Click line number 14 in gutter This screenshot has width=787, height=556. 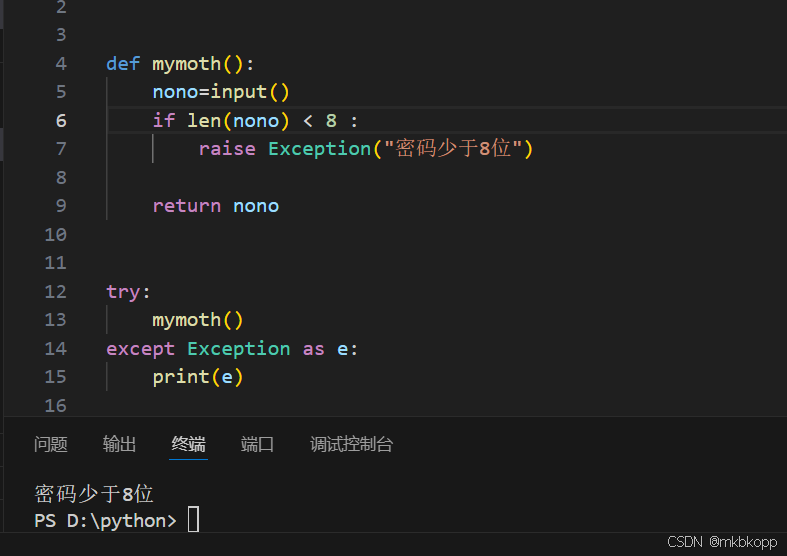[56, 349]
